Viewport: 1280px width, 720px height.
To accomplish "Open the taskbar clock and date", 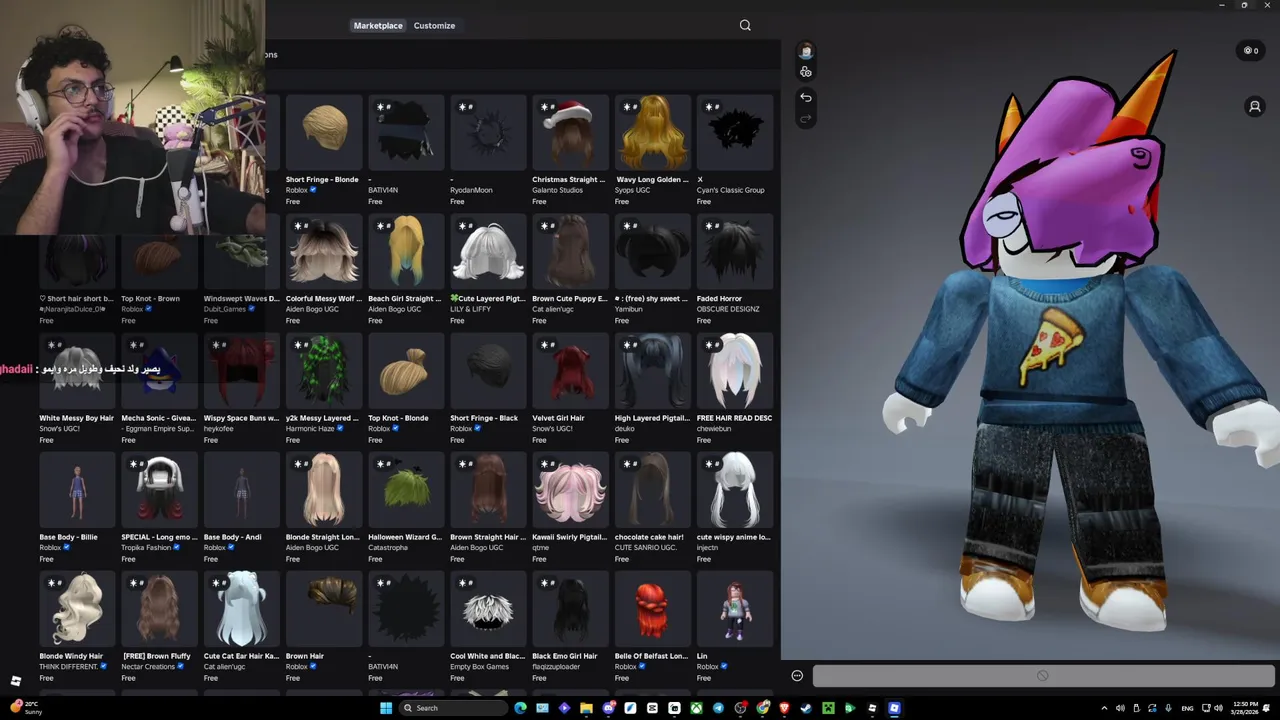I will [1245, 708].
